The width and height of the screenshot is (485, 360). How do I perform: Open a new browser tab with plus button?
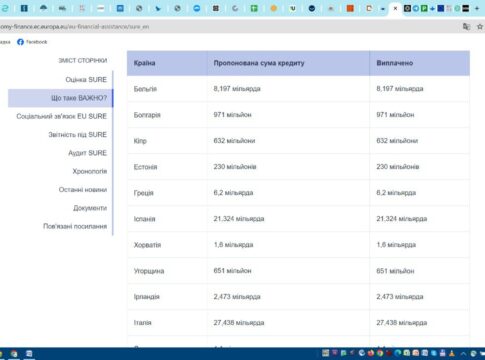(477, 8)
